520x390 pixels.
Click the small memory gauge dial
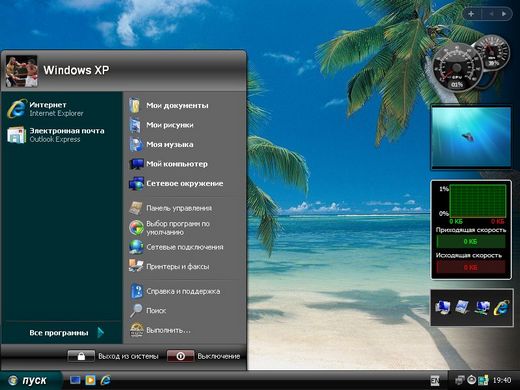(493, 52)
